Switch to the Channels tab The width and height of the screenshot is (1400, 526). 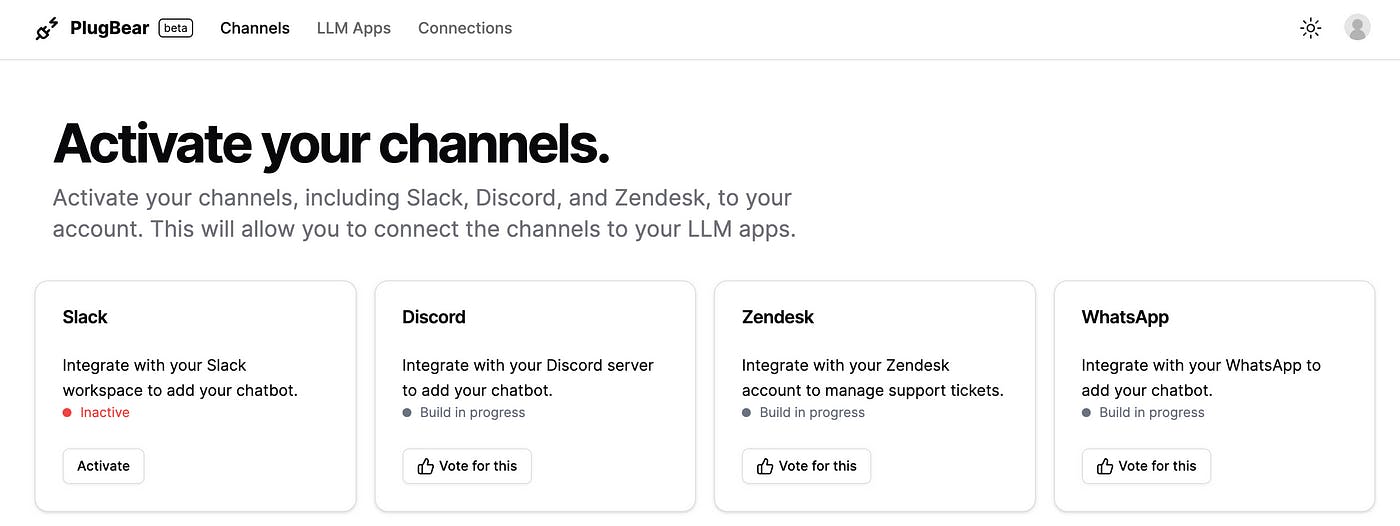click(255, 28)
